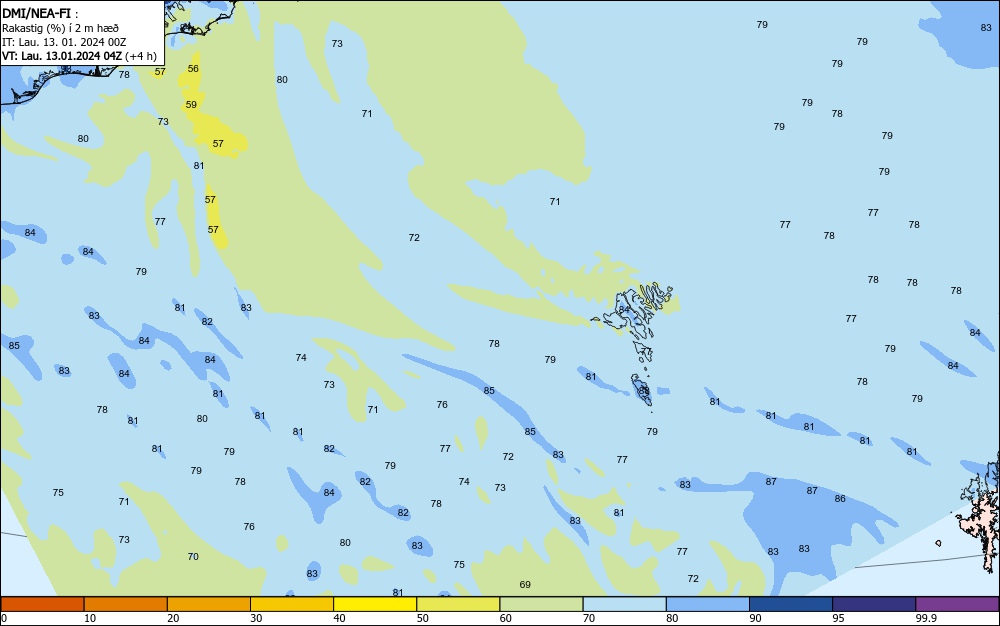Click the purple legend band above 99.9
The width and height of the screenshot is (1000, 626).
tap(957, 604)
